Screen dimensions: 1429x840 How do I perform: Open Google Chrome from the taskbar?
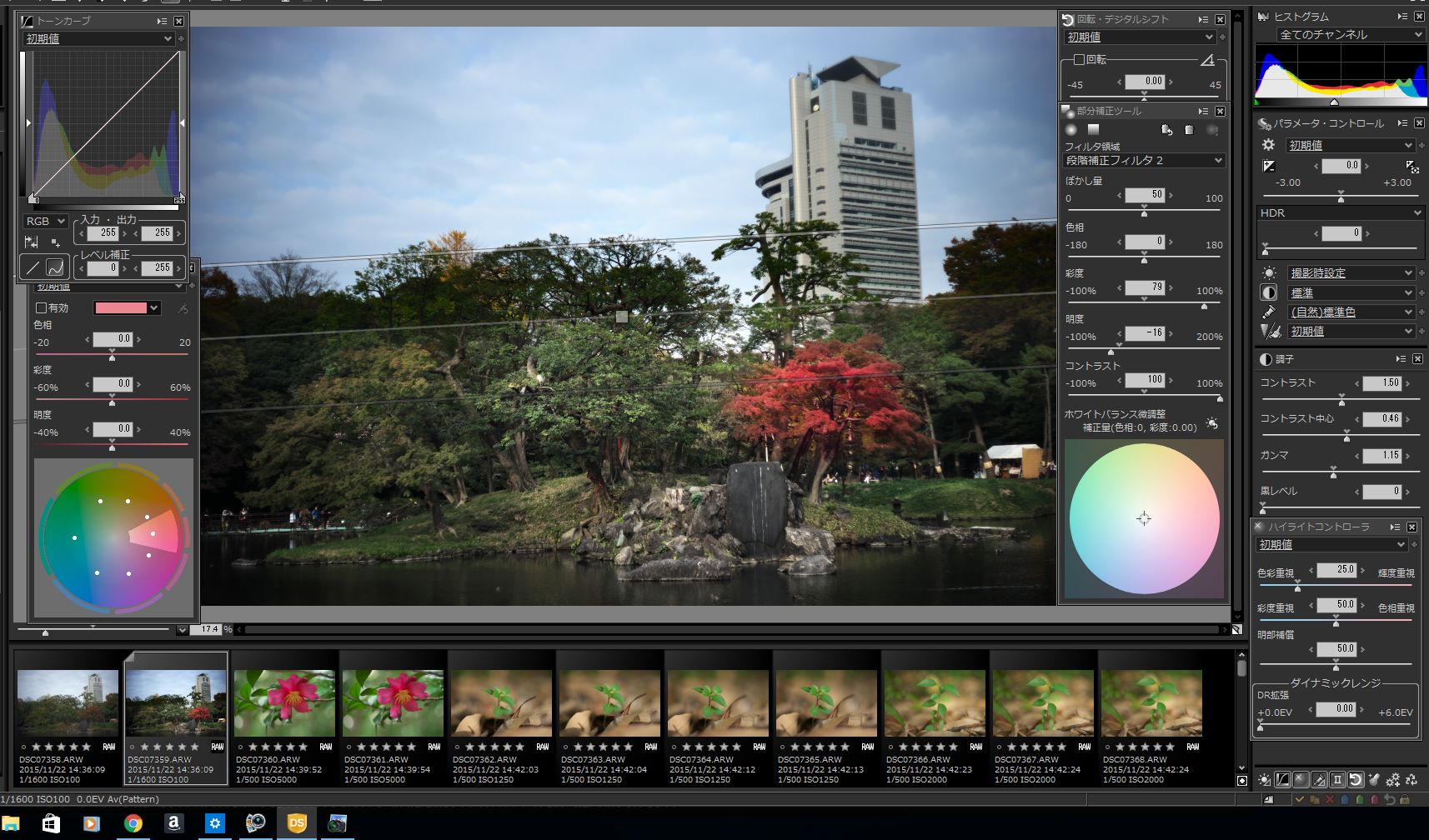coord(133,823)
